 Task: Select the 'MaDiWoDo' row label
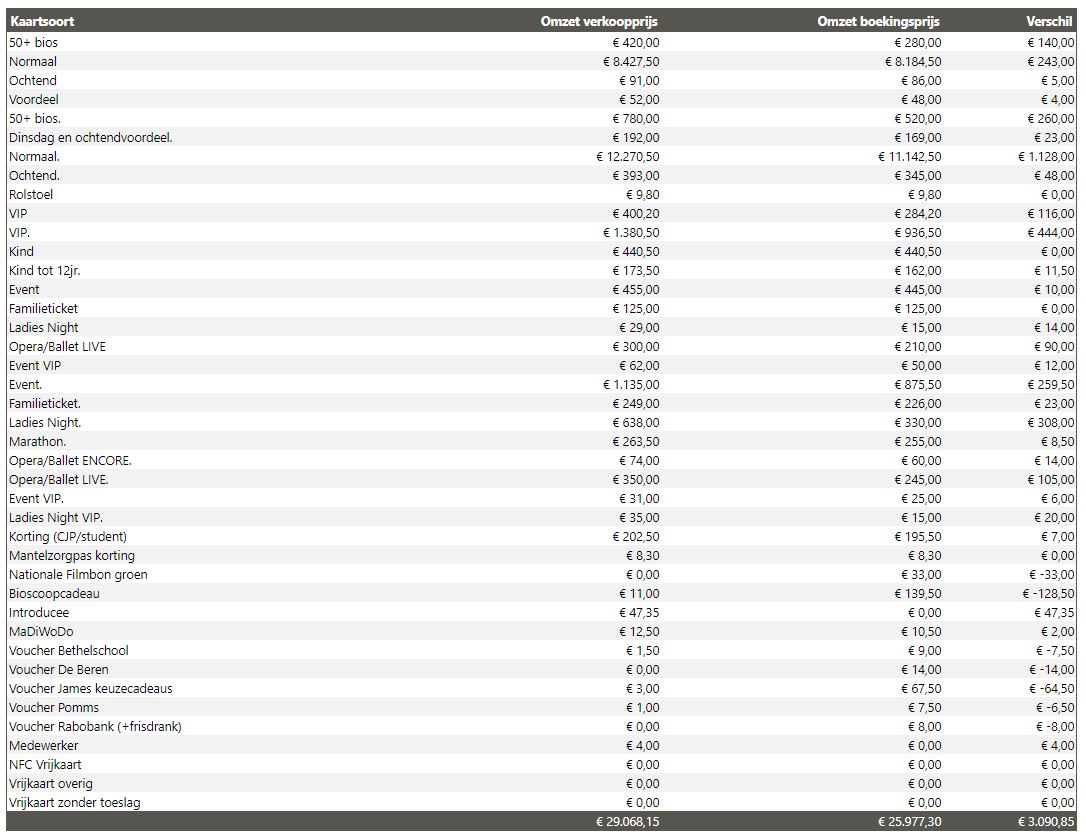click(x=41, y=632)
